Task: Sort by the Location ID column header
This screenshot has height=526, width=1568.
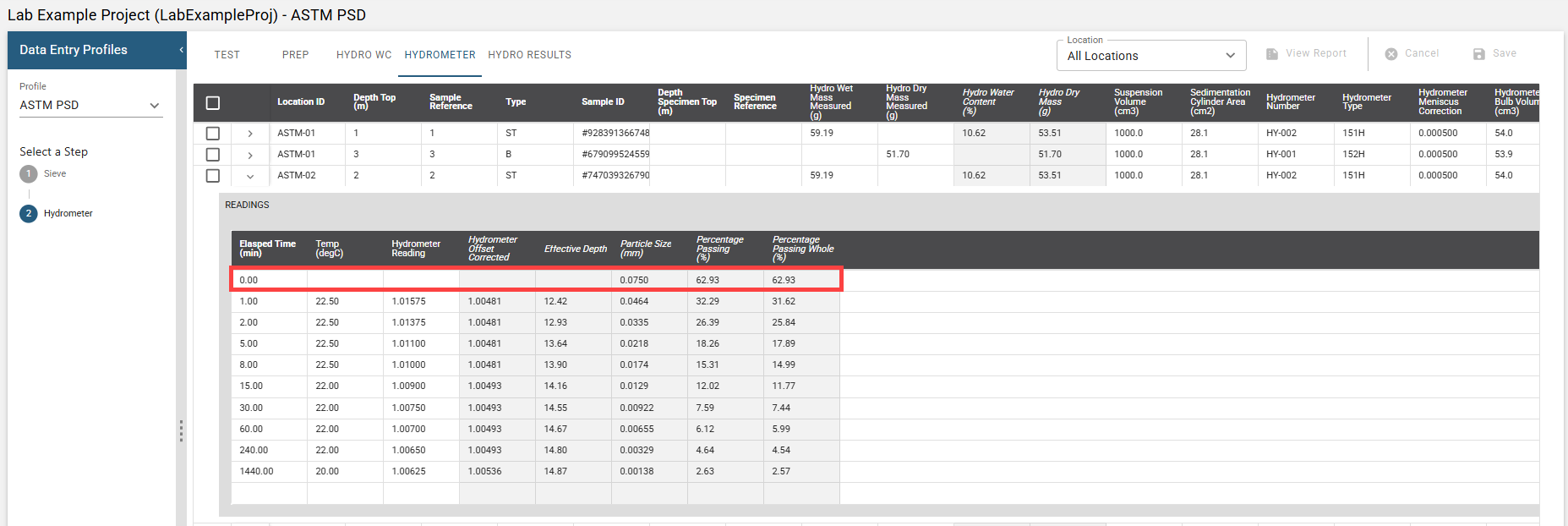Action: click(x=301, y=102)
